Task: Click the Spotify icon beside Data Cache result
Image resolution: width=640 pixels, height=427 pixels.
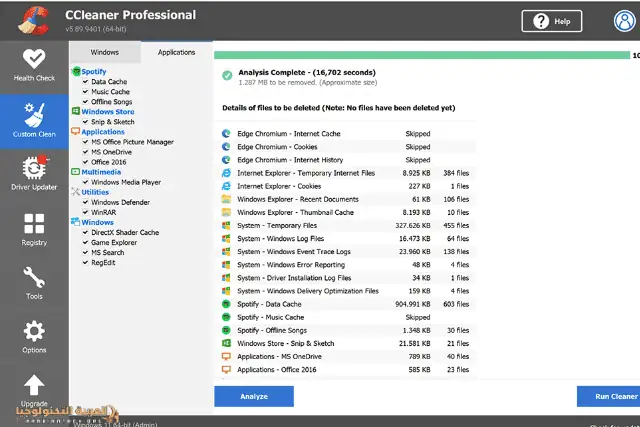Action: pyautogui.click(x=226, y=304)
